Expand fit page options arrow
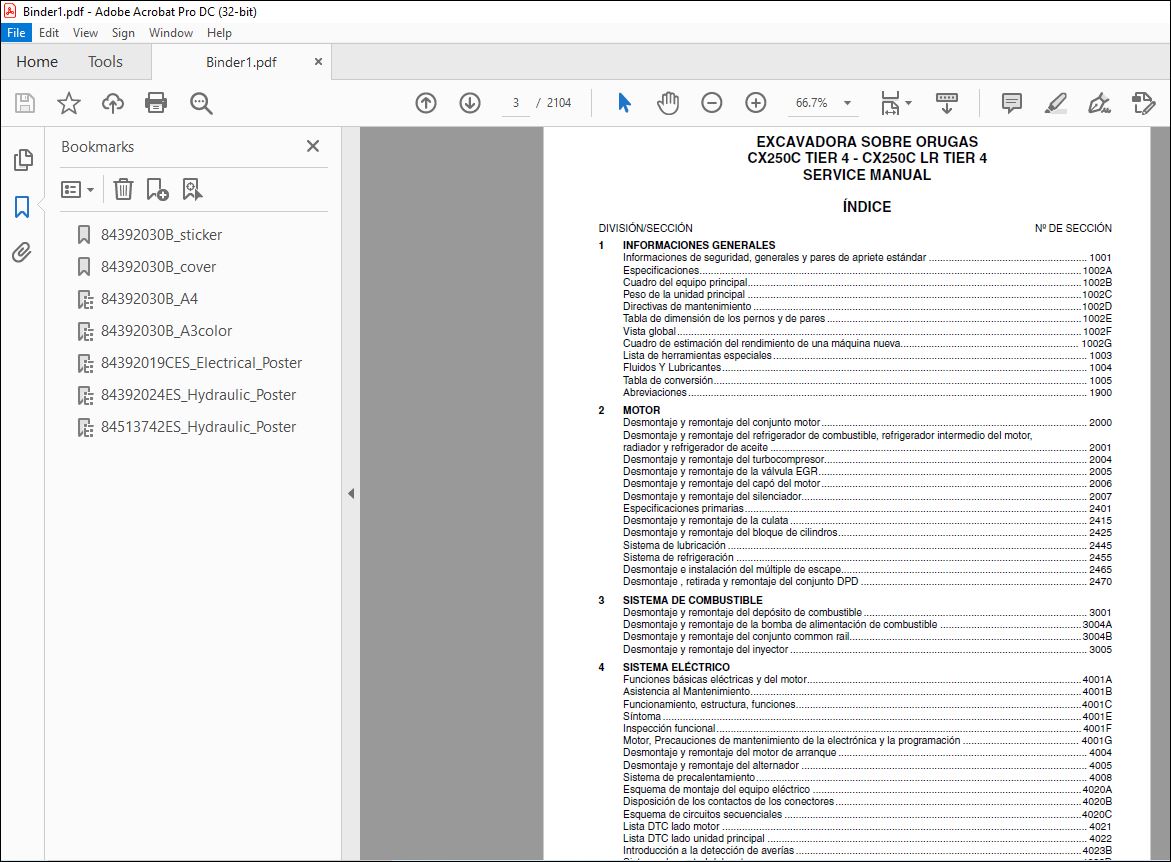Screen dimensions: 1171x862 pyautogui.click(x=909, y=103)
